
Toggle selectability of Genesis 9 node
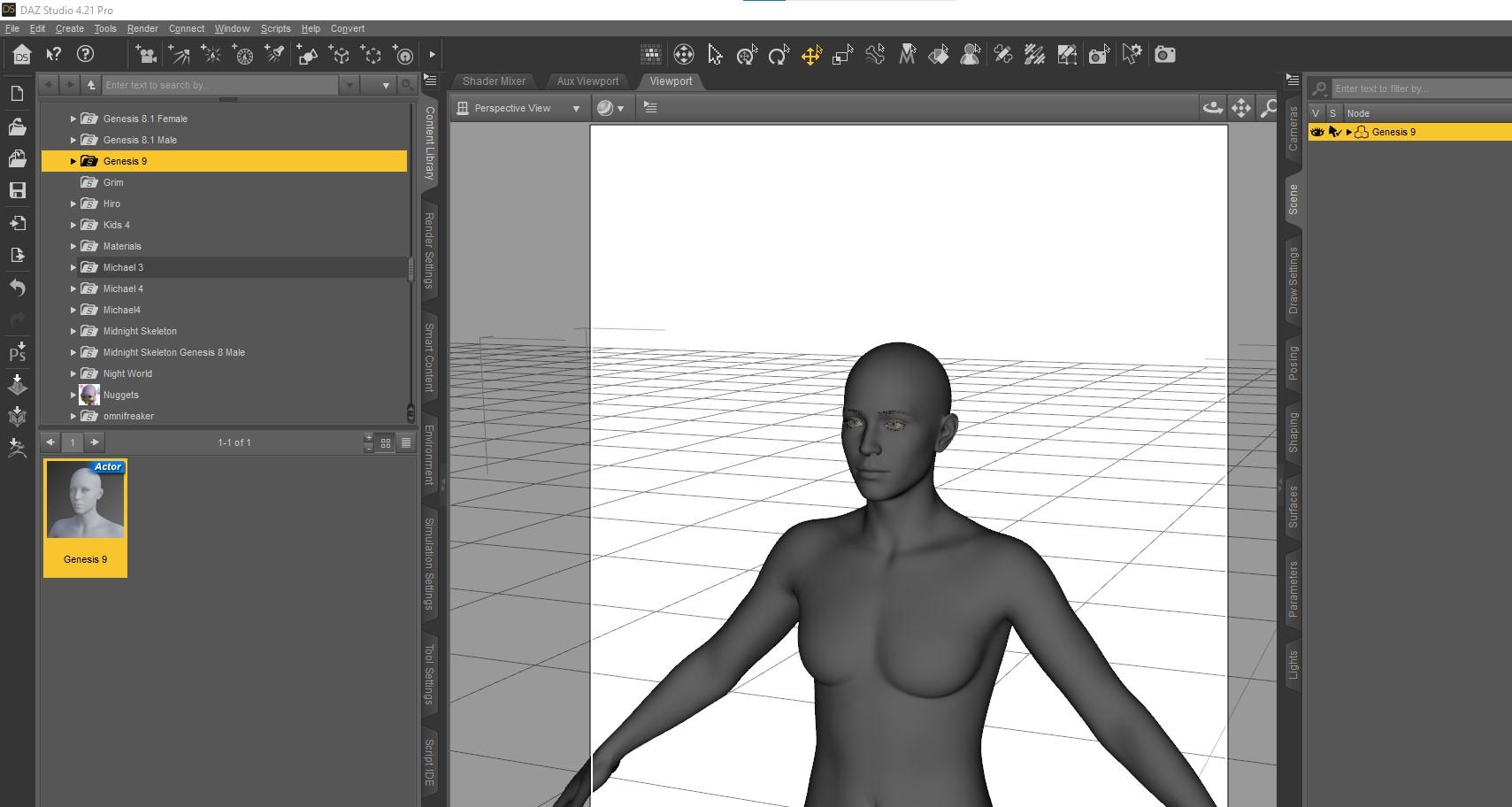(x=1335, y=133)
